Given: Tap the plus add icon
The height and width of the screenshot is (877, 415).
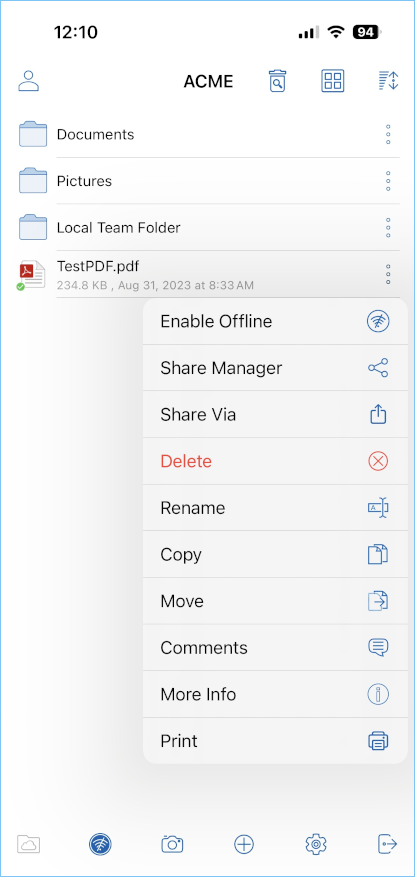Looking at the screenshot, I should (x=244, y=843).
